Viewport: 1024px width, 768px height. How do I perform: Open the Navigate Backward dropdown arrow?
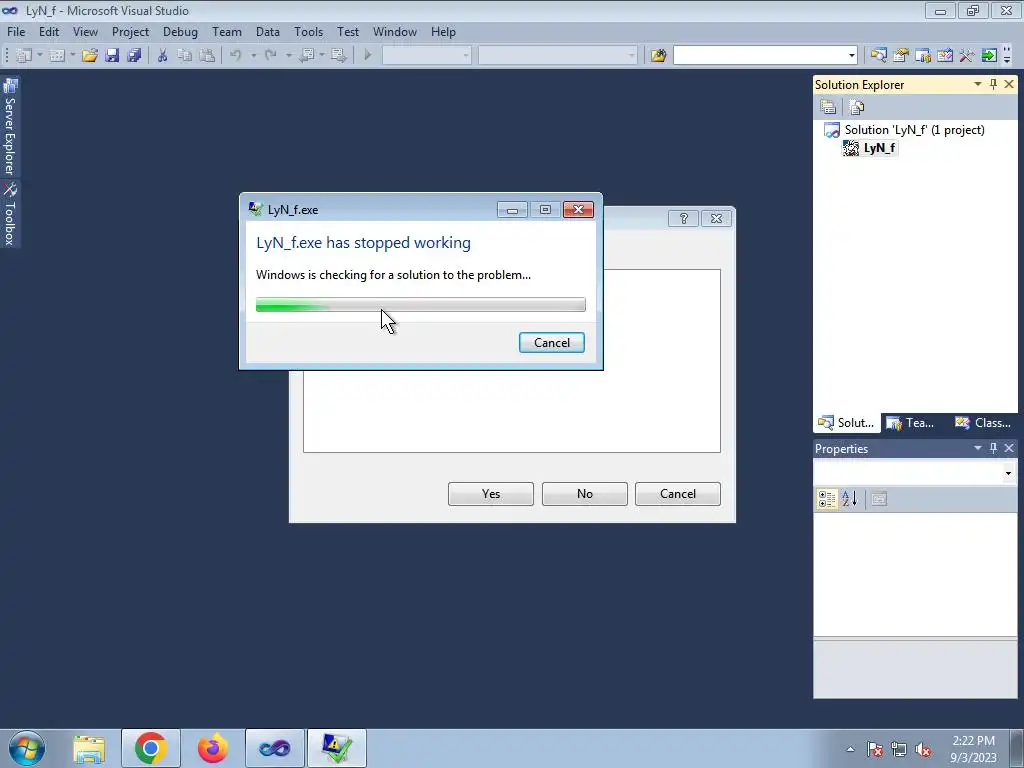(322, 56)
